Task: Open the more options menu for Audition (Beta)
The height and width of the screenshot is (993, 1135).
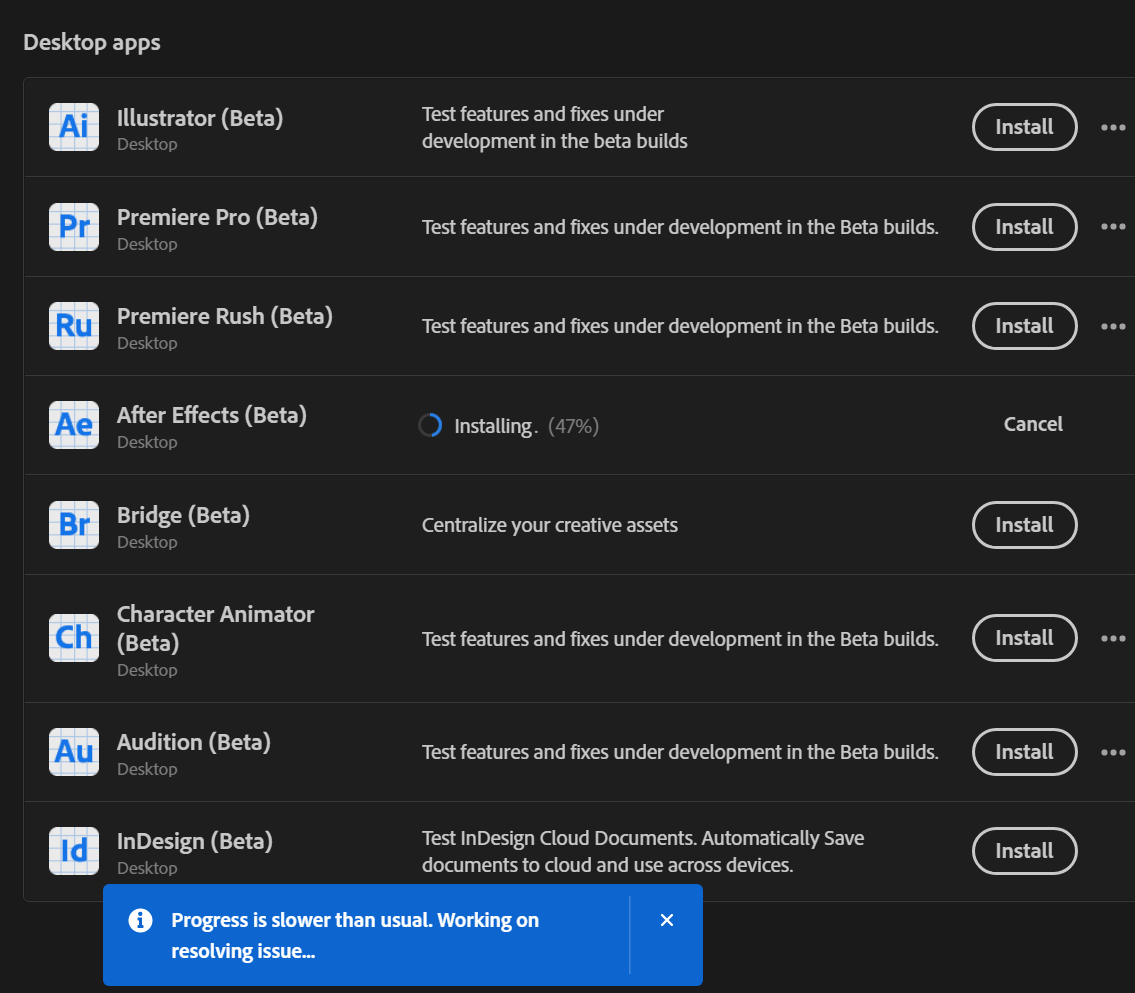Action: (x=1113, y=752)
